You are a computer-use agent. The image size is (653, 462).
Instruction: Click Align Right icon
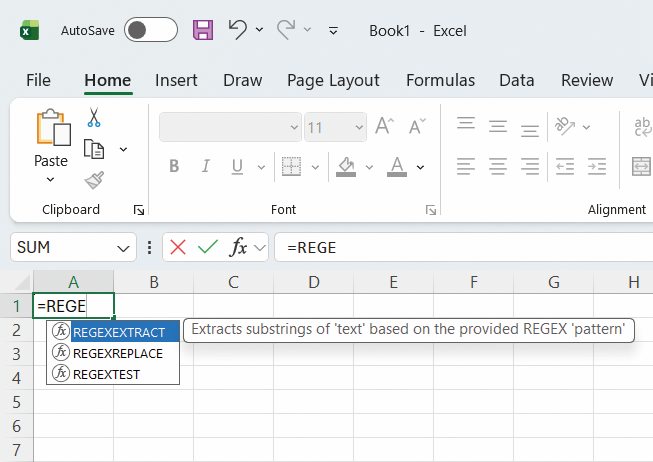(x=530, y=166)
